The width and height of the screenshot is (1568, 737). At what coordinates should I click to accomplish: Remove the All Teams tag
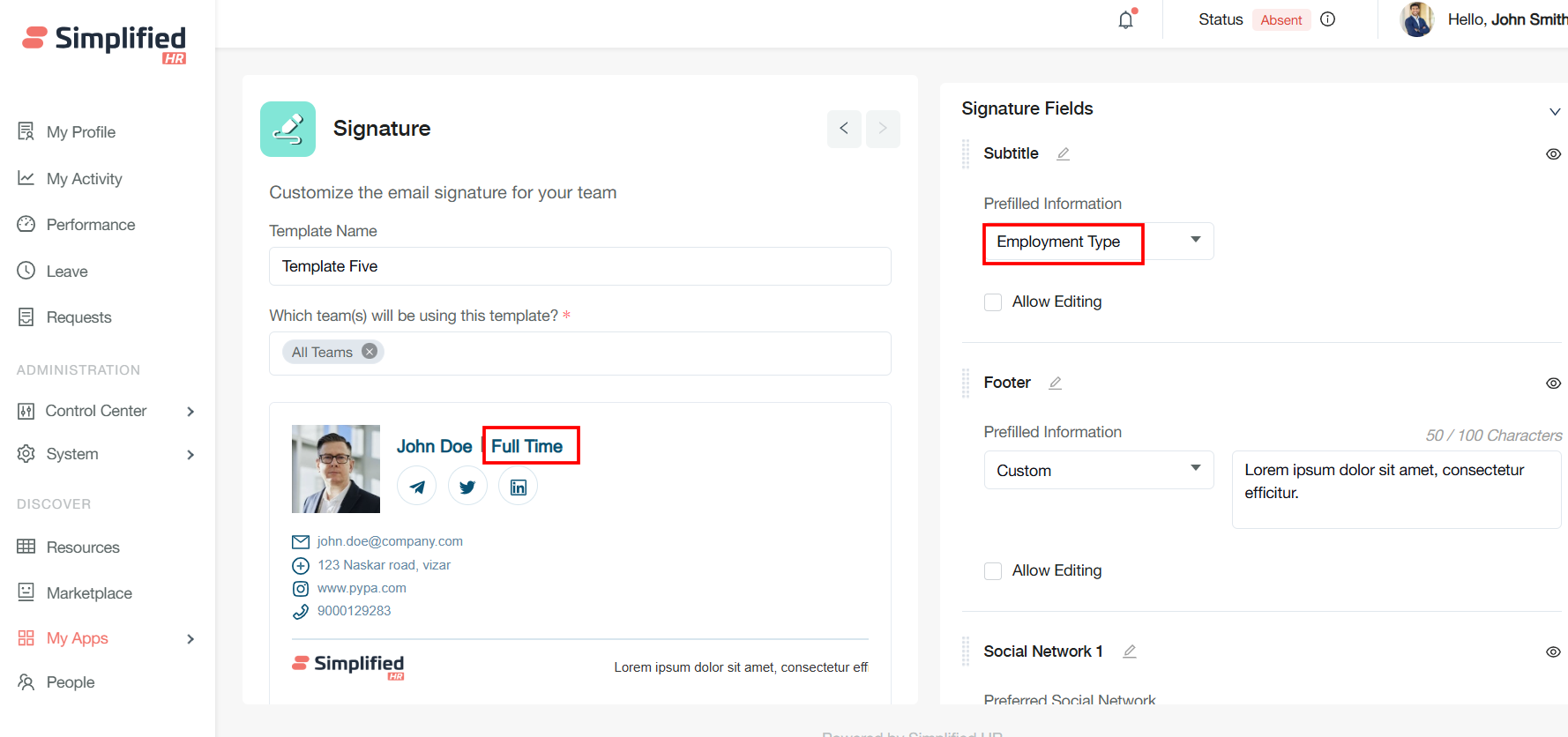tap(370, 352)
